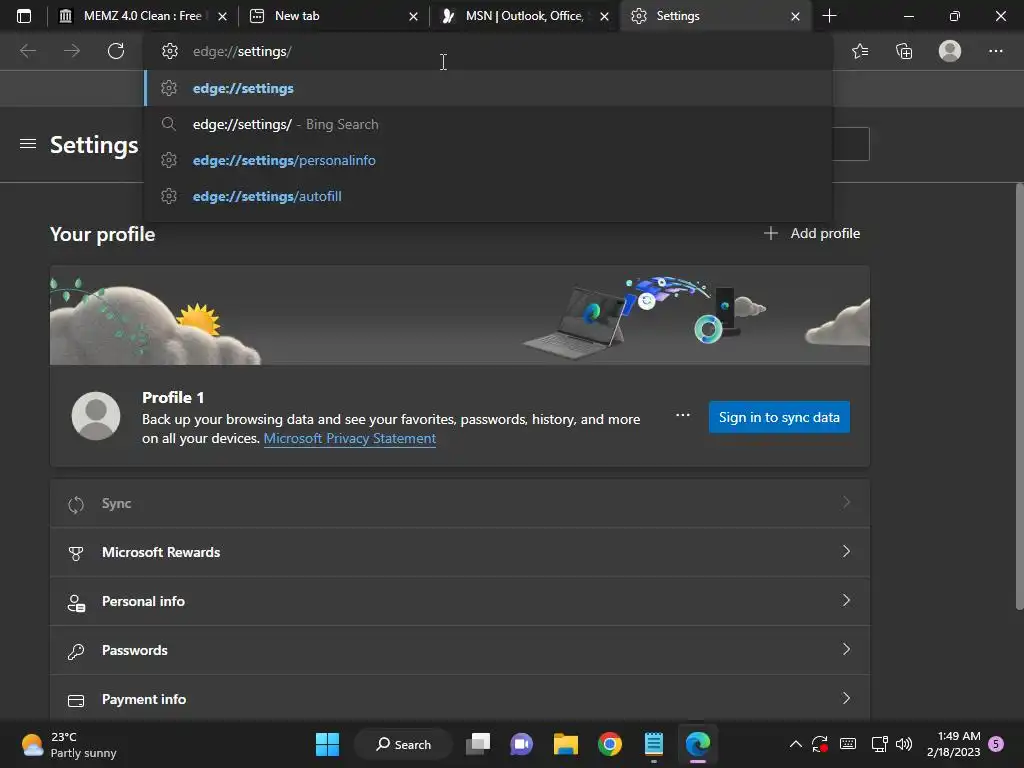Open Task View on taskbar
This screenshot has height=768, width=1024.
pyautogui.click(x=478, y=744)
